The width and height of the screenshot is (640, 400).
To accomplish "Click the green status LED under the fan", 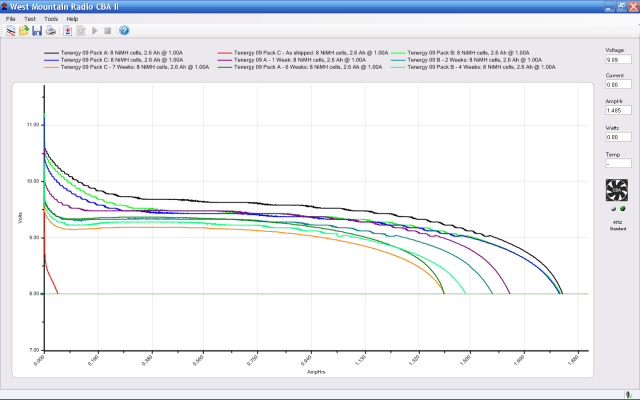I will coord(622,209).
